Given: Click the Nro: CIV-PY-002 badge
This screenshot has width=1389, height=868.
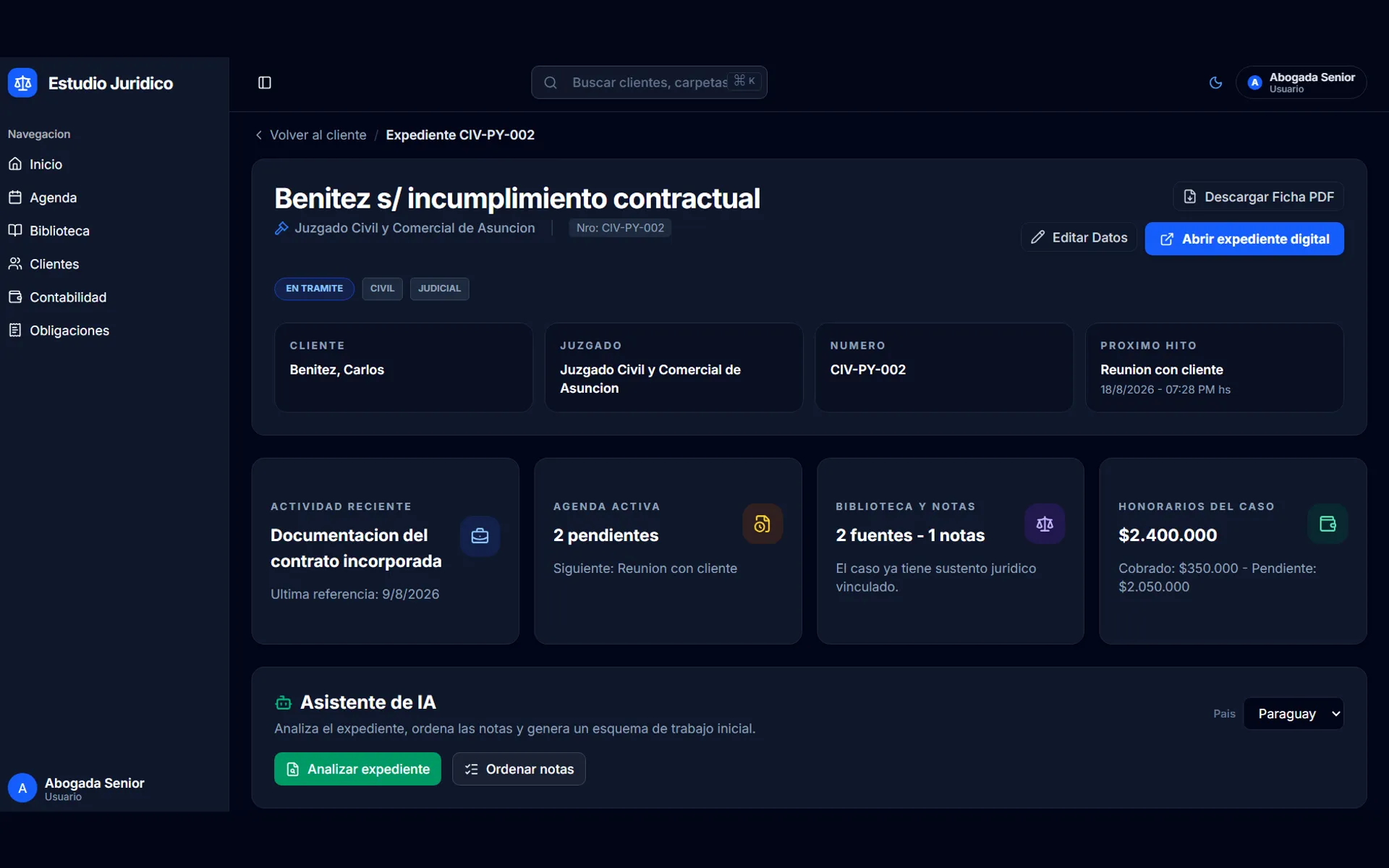Looking at the screenshot, I should [x=620, y=228].
